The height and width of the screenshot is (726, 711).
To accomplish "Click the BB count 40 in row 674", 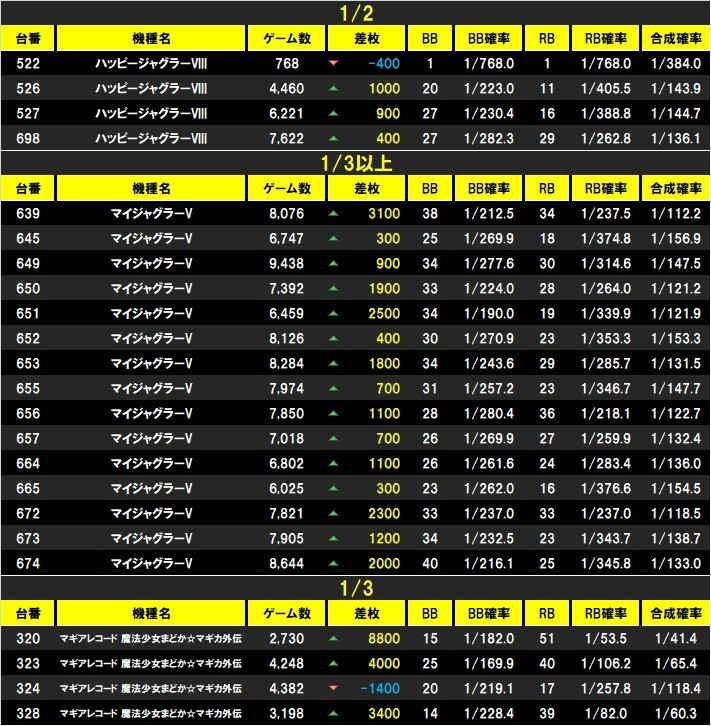I will pyautogui.click(x=430, y=563).
